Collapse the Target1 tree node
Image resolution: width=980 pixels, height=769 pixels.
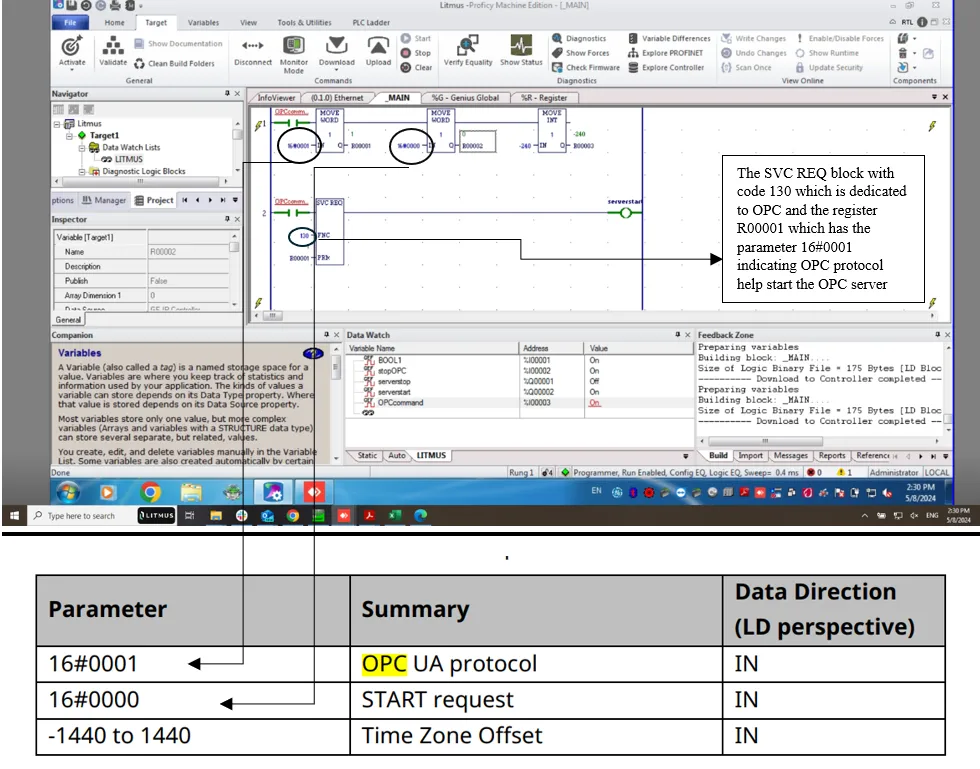pyautogui.click(x=69, y=136)
